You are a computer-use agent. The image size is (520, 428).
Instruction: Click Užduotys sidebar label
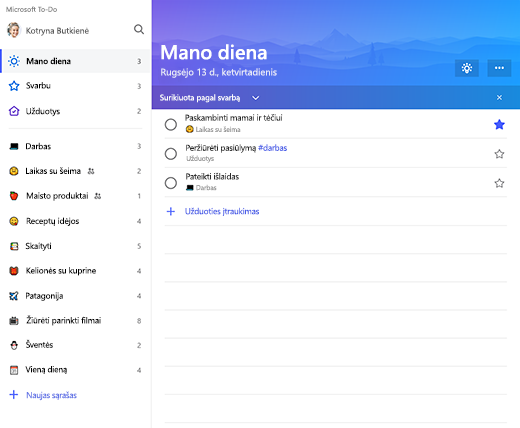pos(43,111)
